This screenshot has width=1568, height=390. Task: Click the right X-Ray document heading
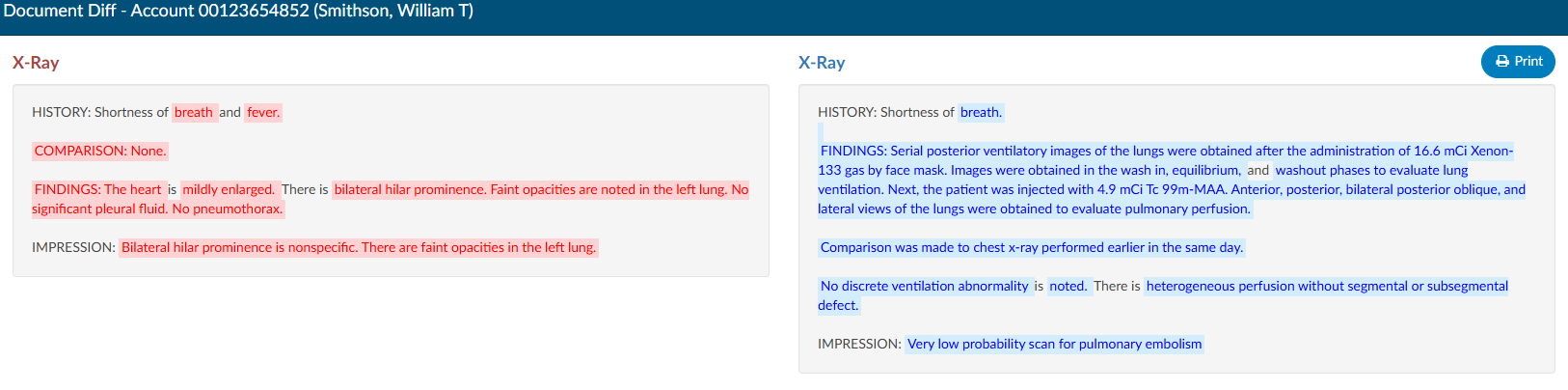pyautogui.click(x=822, y=63)
